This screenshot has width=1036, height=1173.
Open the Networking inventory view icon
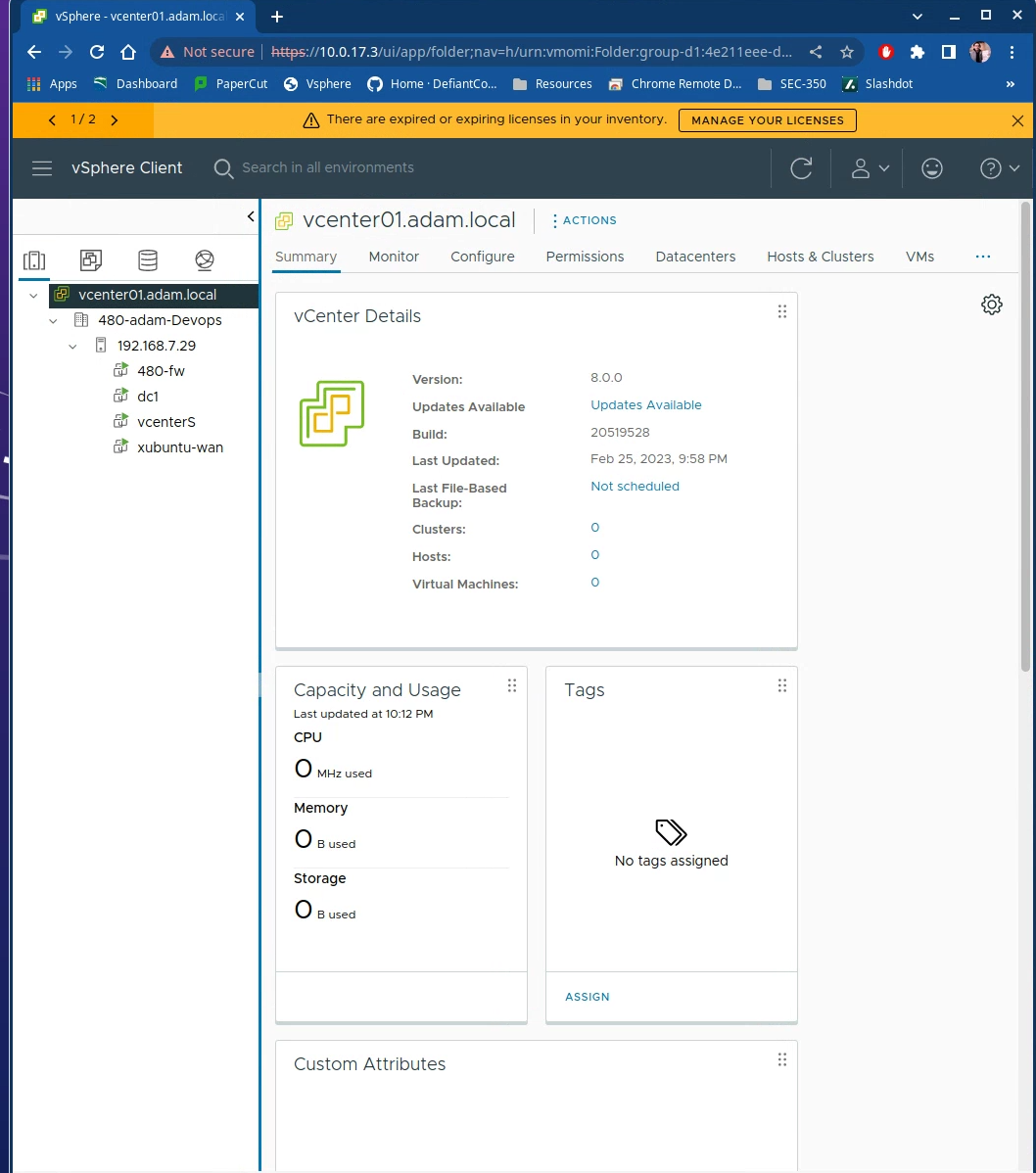tap(205, 260)
